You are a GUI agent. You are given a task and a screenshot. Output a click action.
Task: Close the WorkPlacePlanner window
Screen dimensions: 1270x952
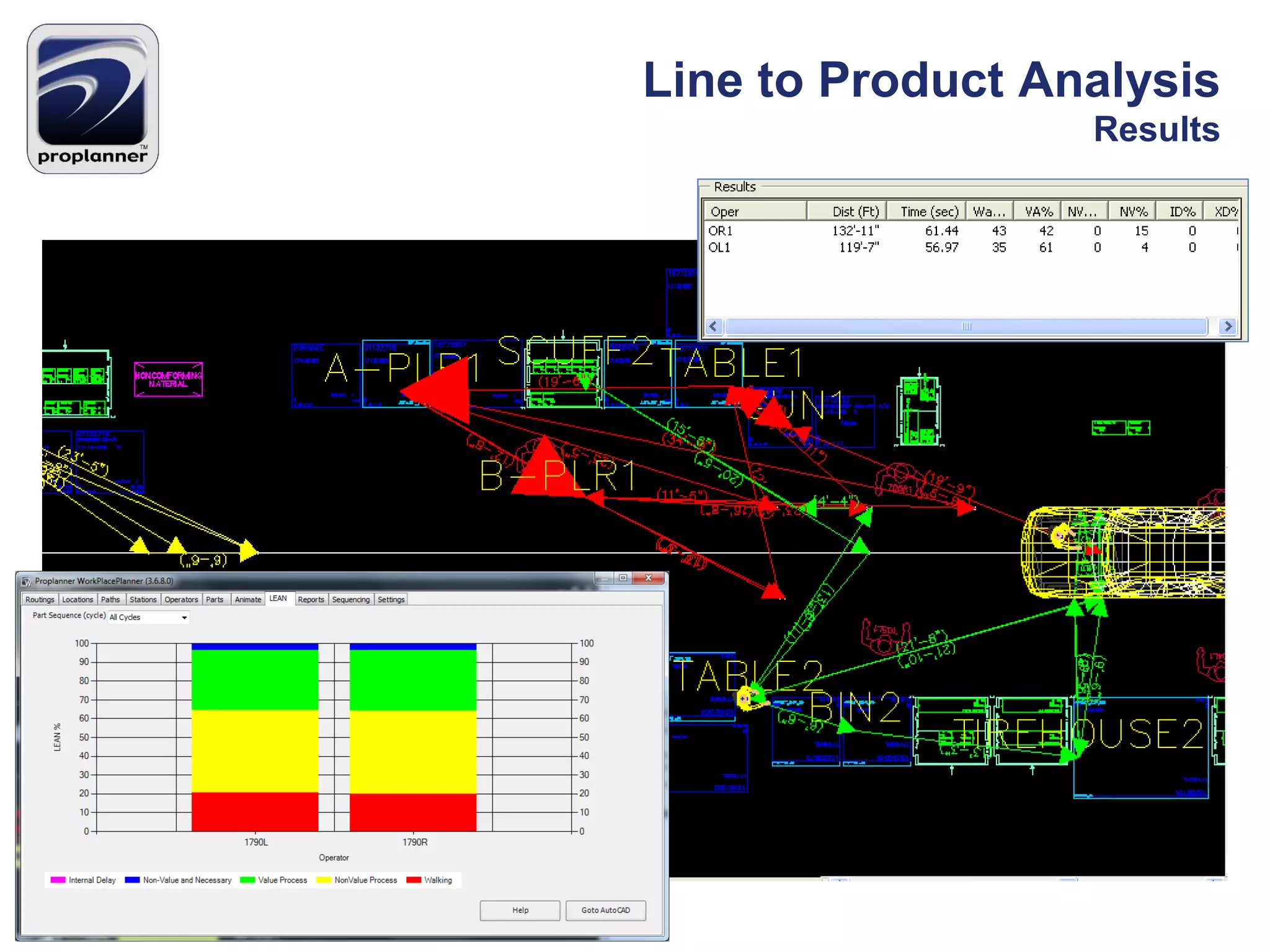648,578
